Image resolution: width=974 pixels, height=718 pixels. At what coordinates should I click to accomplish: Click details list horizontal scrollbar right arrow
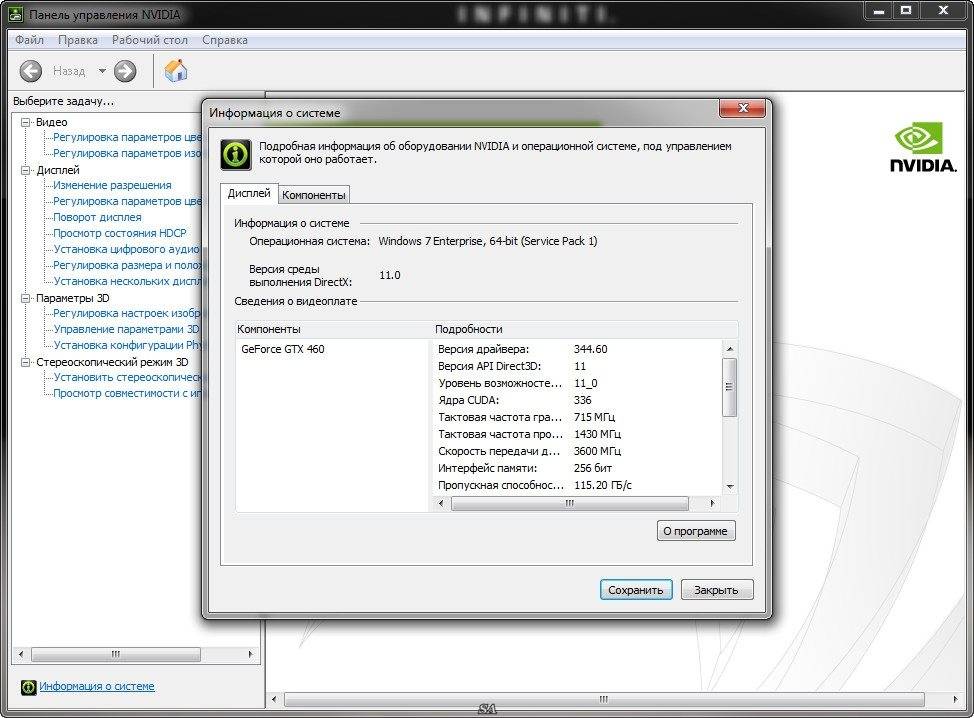pyautogui.click(x=712, y=503)
